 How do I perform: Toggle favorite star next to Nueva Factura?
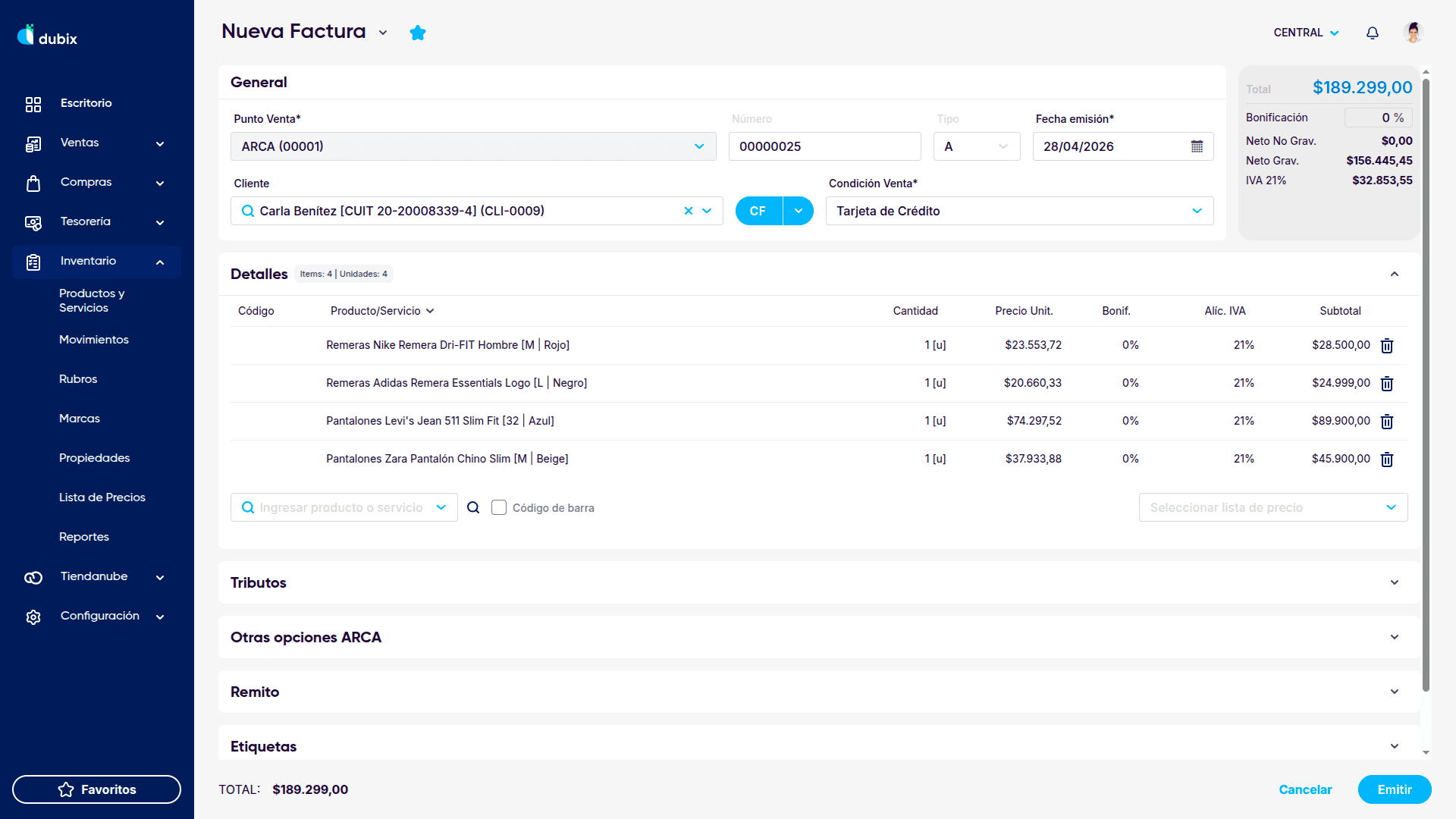tap(418, 33)
